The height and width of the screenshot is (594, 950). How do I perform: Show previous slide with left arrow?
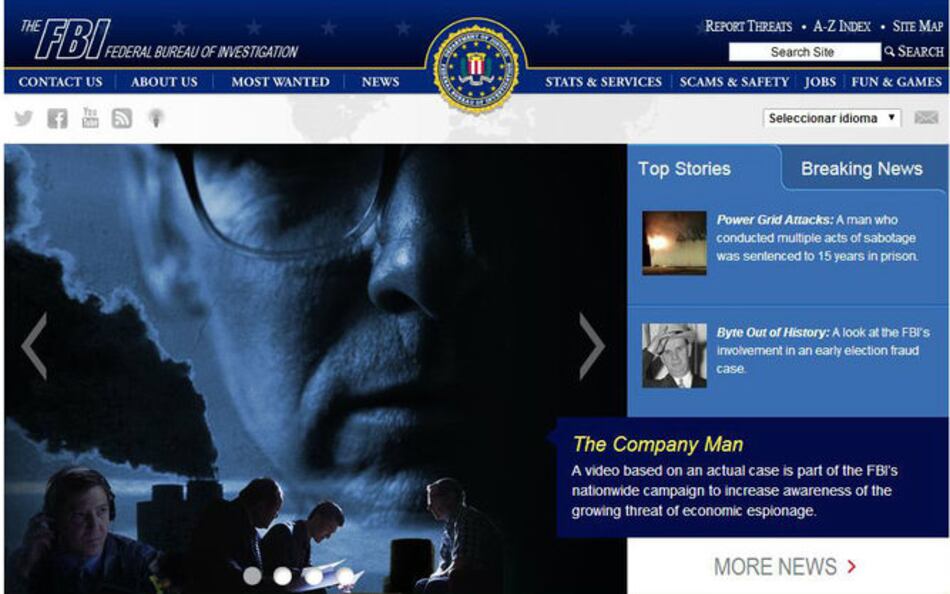(35, 346)
